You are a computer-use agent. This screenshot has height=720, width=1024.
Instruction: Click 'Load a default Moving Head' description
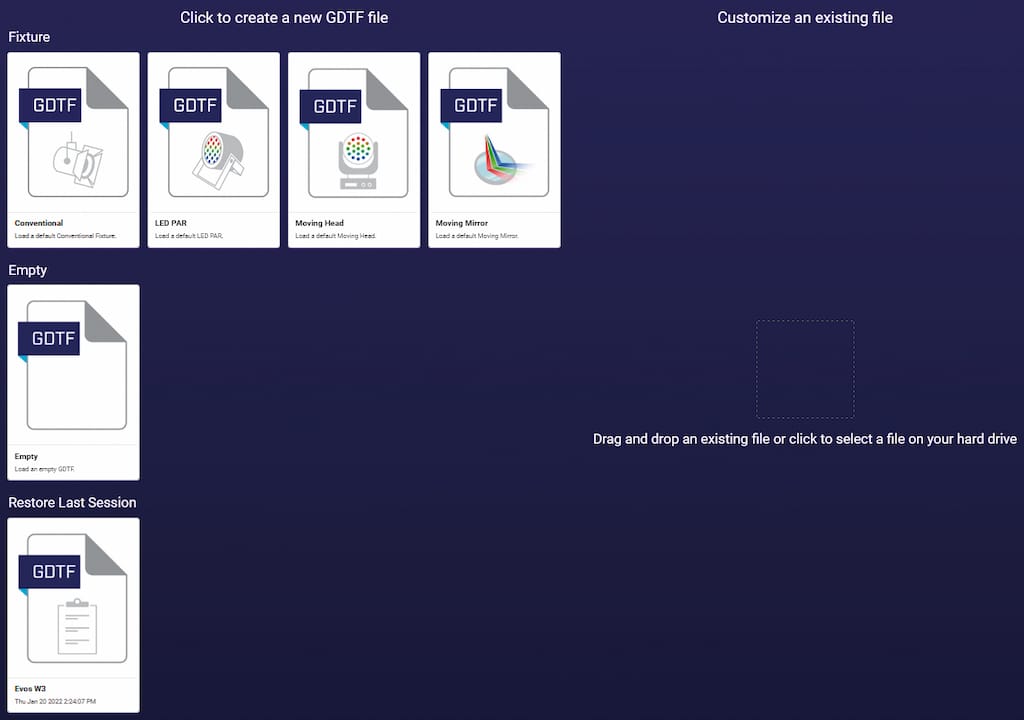336,236
